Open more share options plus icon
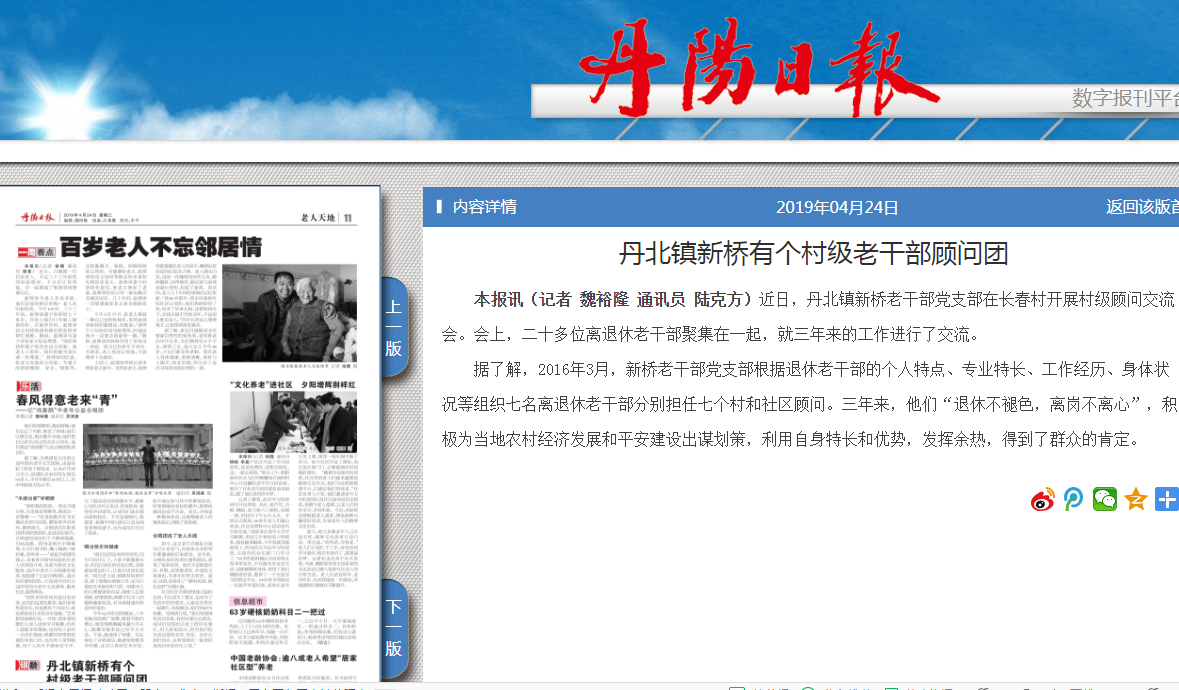The width and height of the screenshot is (1179, 690). 1166,499
